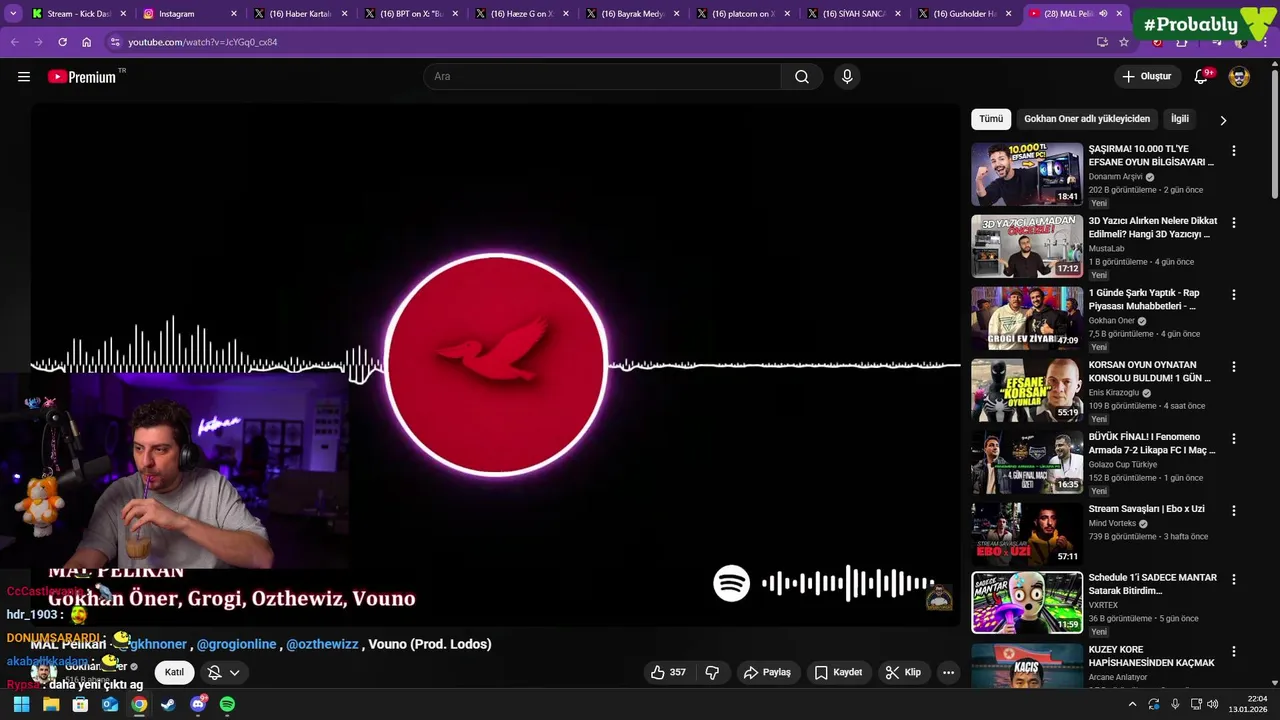Click the Oluştur create button
Image resolution: width=1280 pixels, height=720 pixels.
click(x=1146, y=77)
